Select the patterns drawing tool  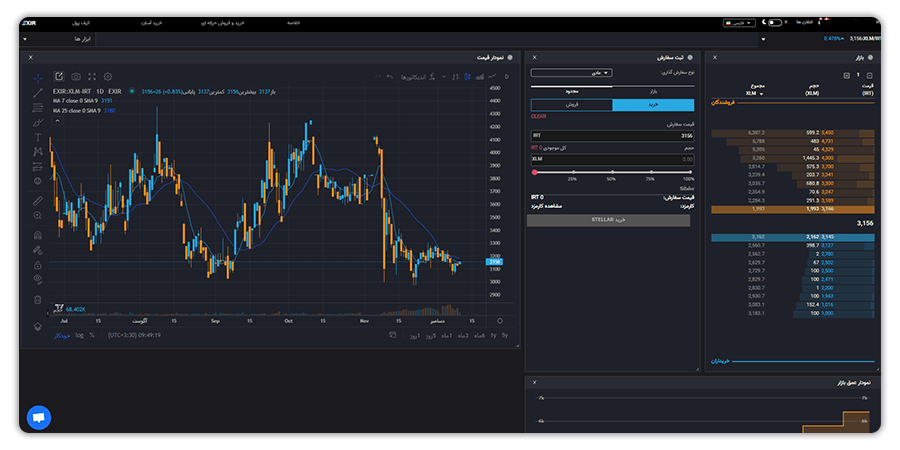click(38, 152)
